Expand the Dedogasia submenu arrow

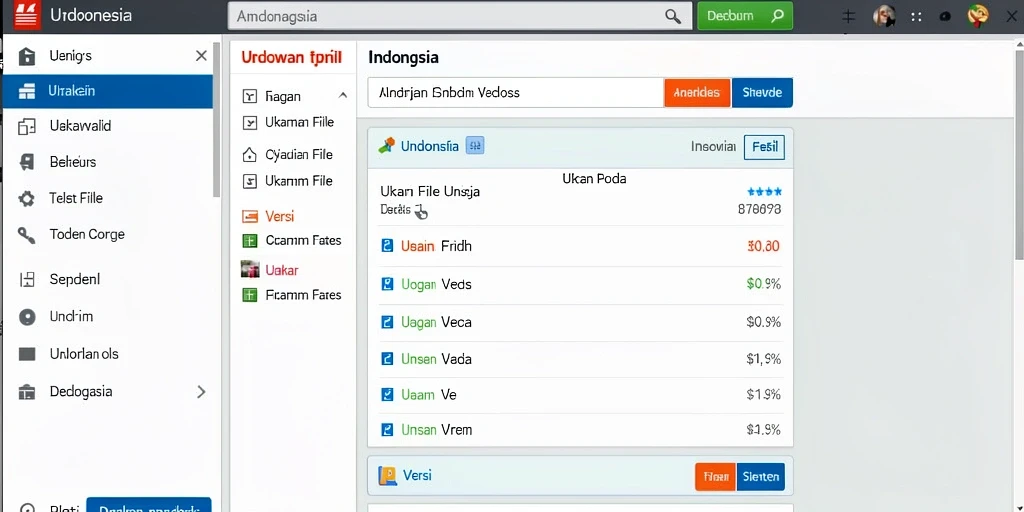click(x=201, y=392)
